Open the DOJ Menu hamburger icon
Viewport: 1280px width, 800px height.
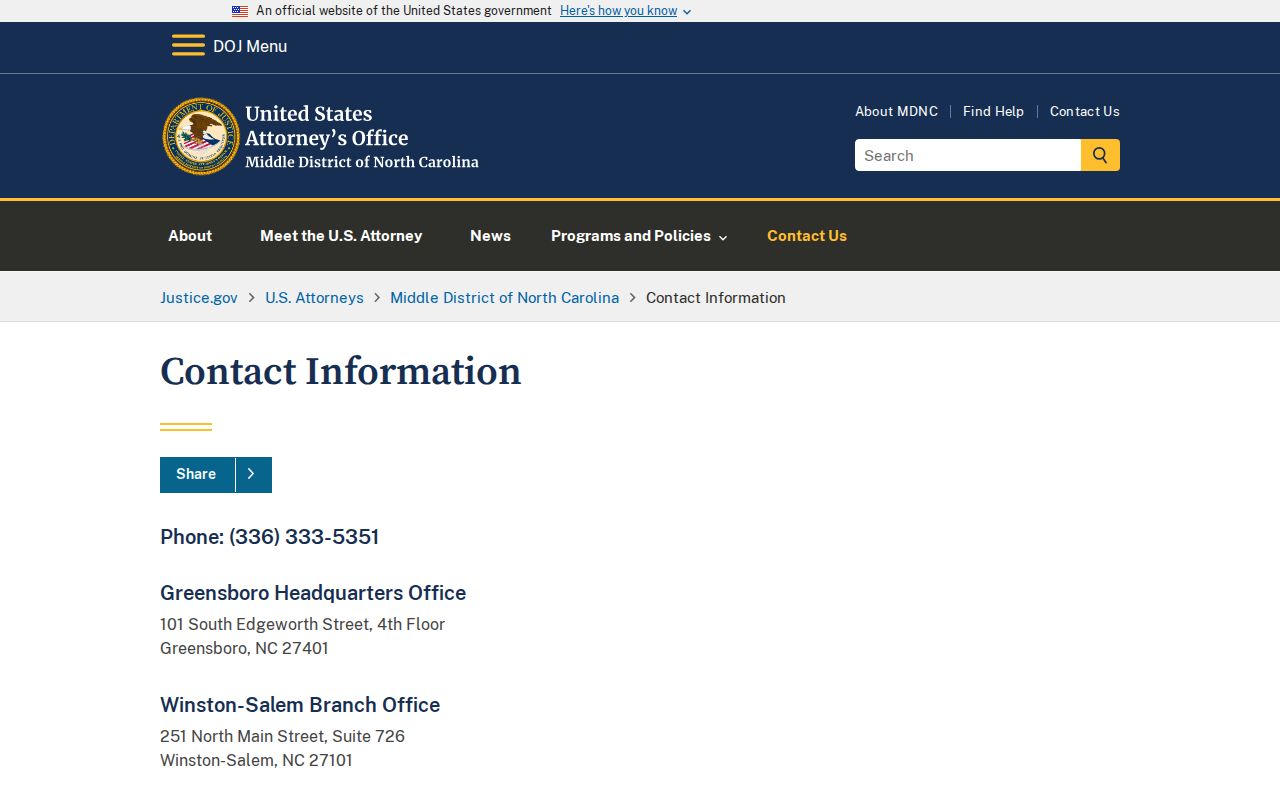(188, 46)
